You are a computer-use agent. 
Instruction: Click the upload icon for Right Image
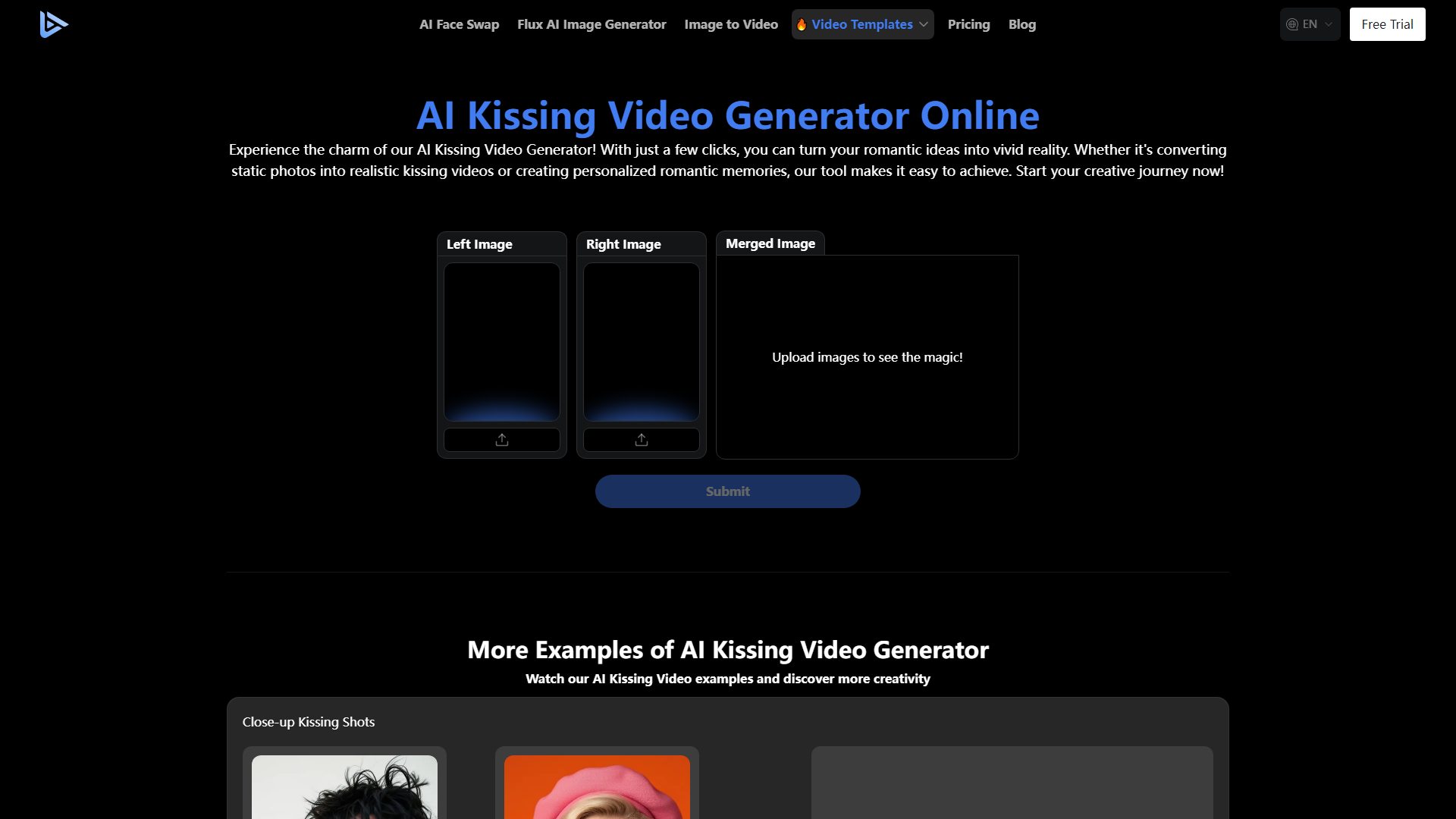point(641,440)
